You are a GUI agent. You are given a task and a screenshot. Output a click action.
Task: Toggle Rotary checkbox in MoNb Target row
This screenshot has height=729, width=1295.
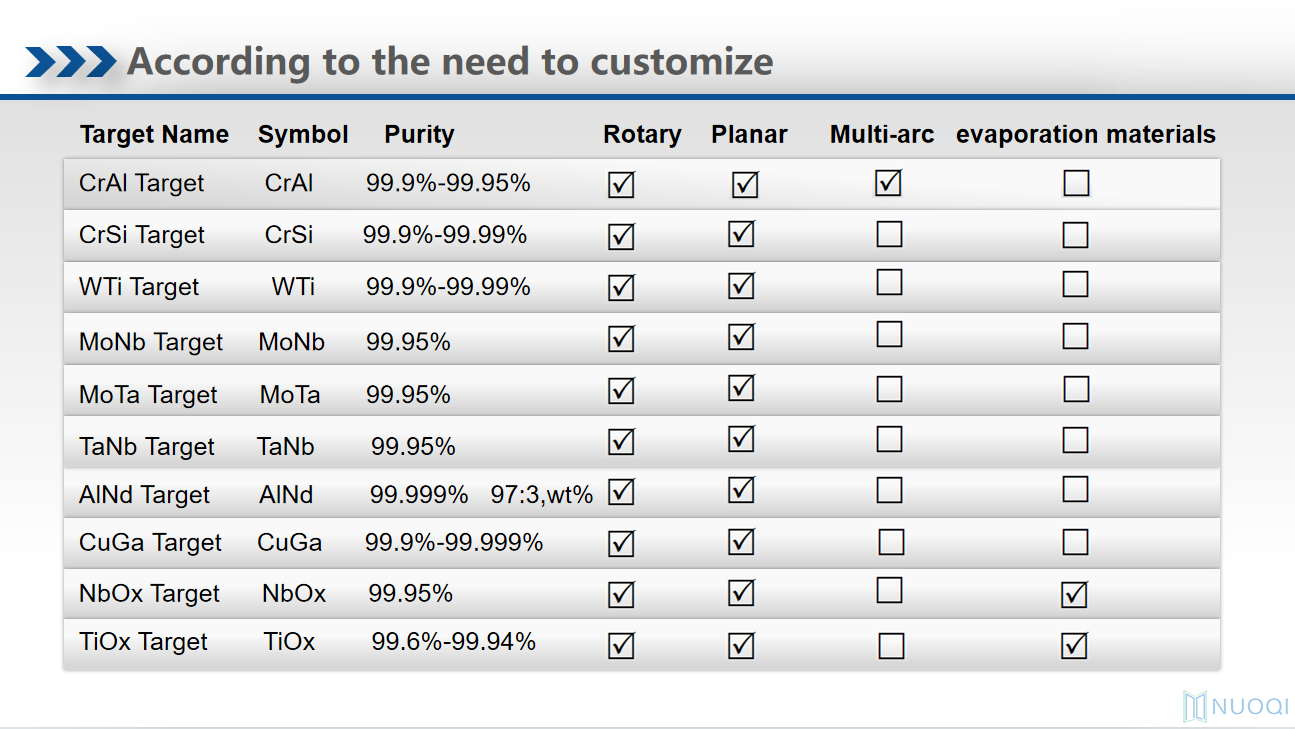coord(621,339)
